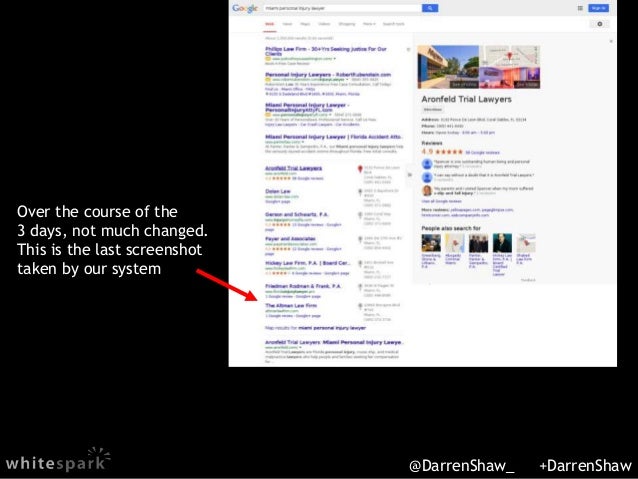This screenshot has width=638, height=479.
Task: Open Phillips Law Firm ad result
Action: point(326,51)
